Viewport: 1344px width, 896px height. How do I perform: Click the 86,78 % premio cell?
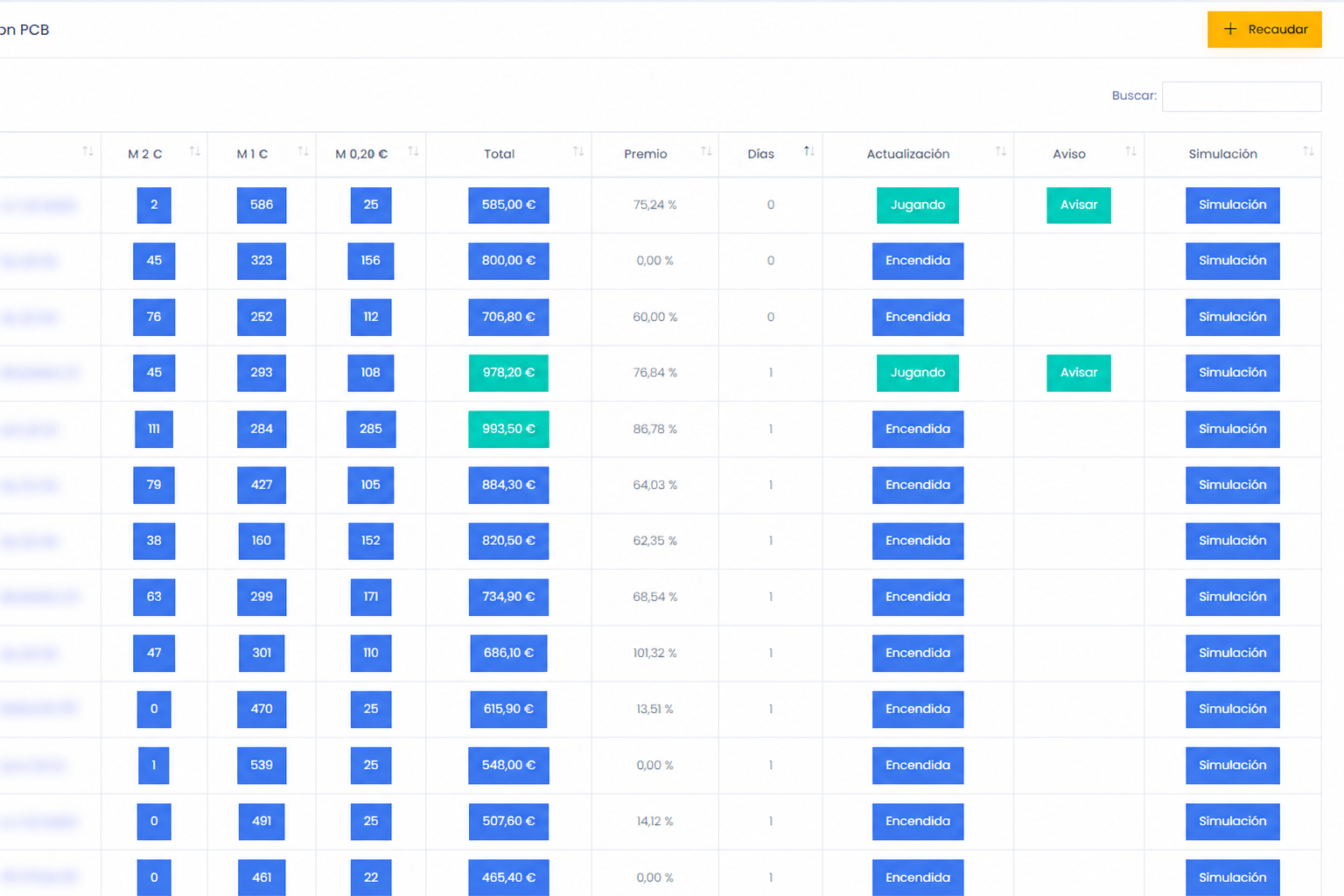pyautogui.click(x=655, y=430)
